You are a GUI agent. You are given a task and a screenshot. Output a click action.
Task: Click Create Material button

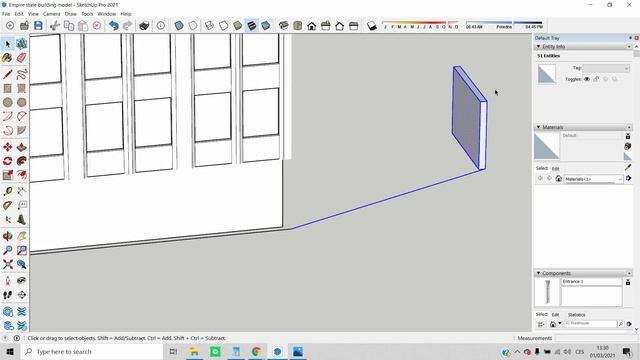coord(628,146)
